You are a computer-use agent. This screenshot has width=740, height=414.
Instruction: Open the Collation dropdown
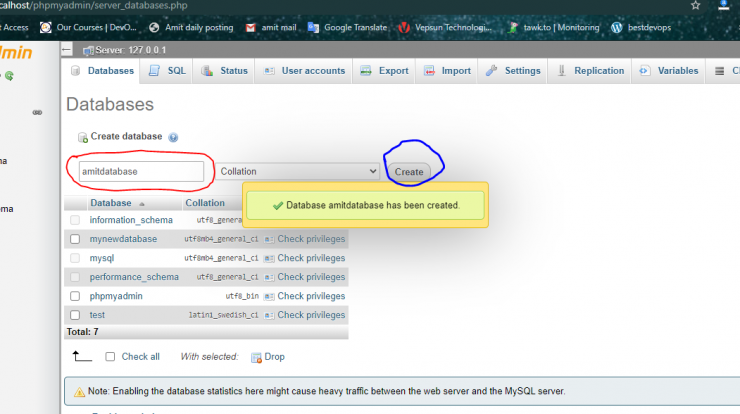[x=297, y=171]
